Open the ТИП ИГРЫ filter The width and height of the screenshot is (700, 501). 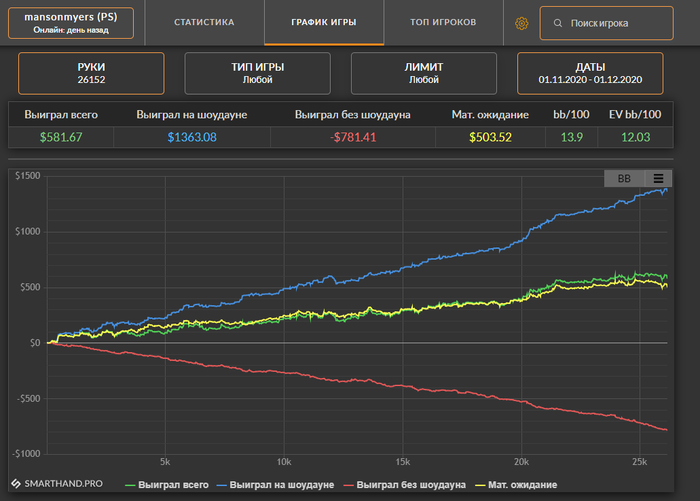[x=258, y=73]
